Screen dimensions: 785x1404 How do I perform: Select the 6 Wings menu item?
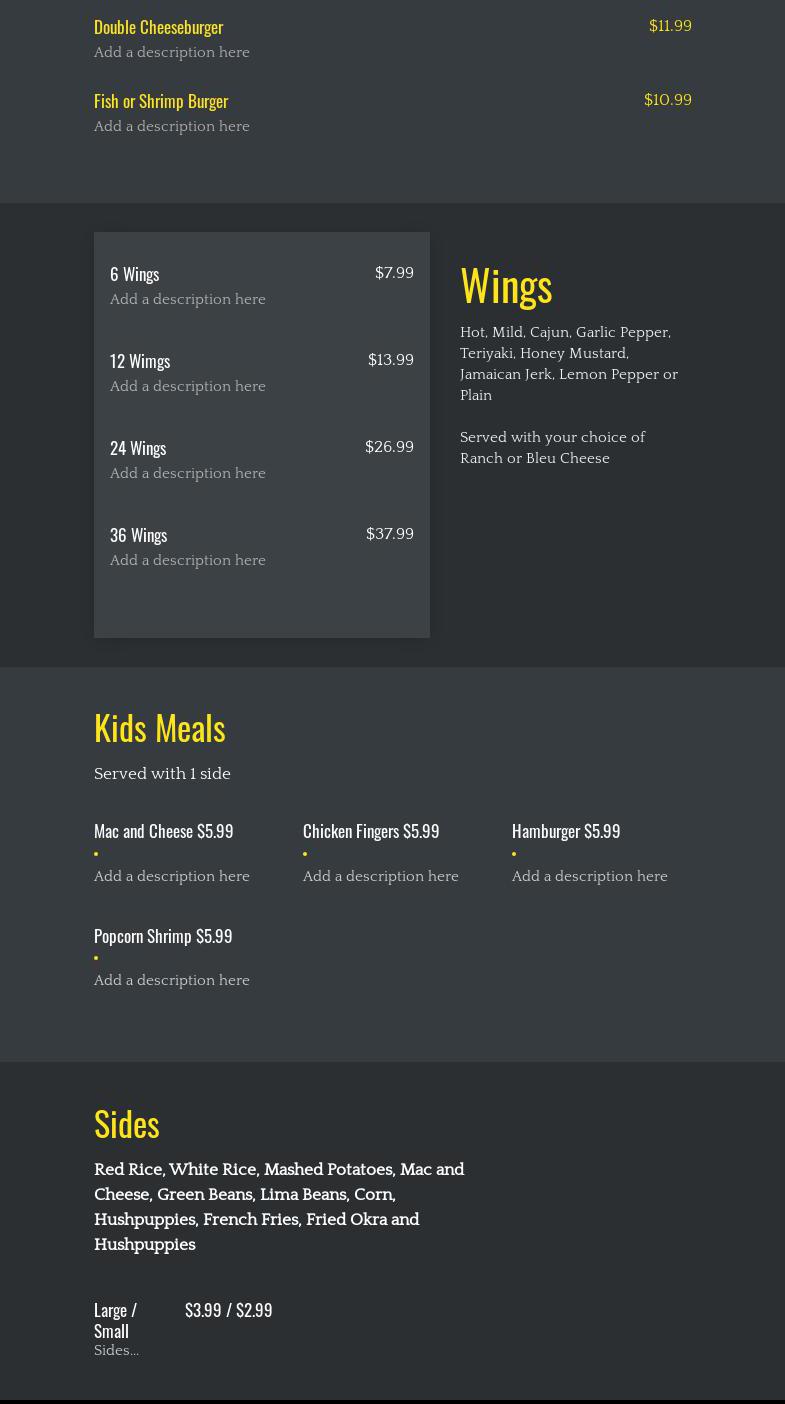[x=135, y=274]
